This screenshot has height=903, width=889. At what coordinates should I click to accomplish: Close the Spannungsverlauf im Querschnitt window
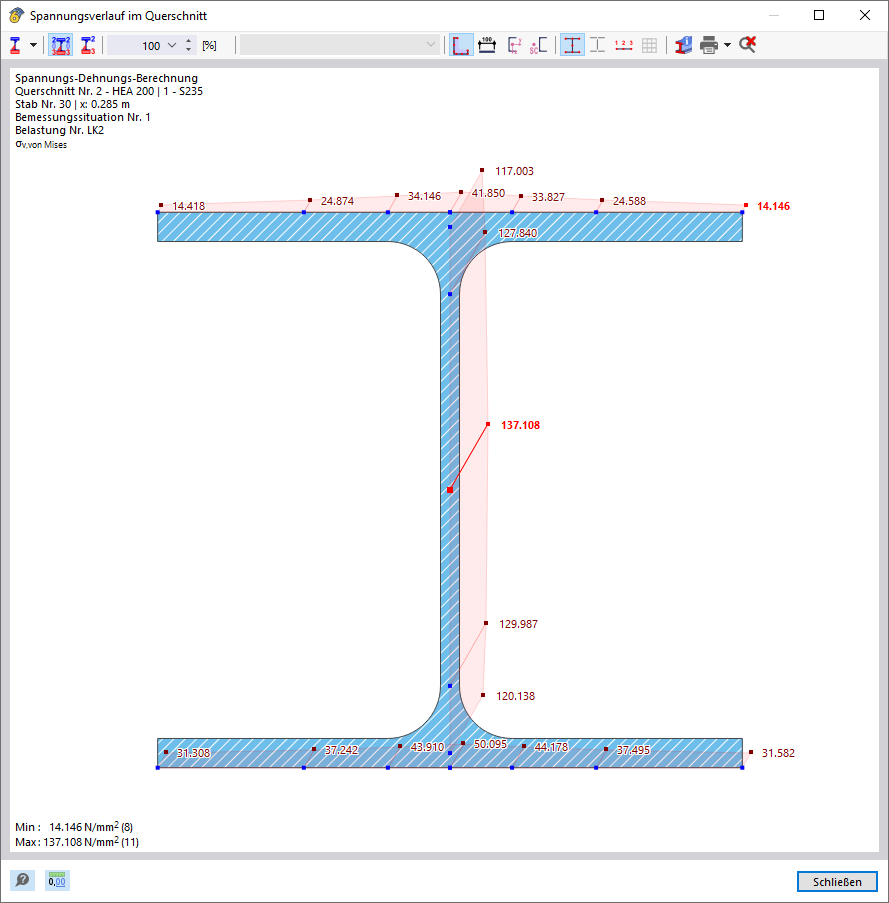(x=865, y=16)
